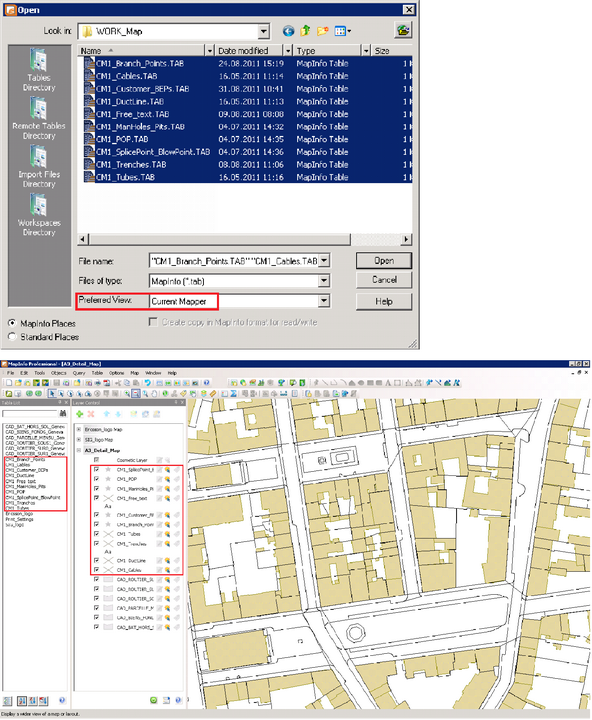Click the Open button in dialog
592x720 pixels.
[383, 260]
